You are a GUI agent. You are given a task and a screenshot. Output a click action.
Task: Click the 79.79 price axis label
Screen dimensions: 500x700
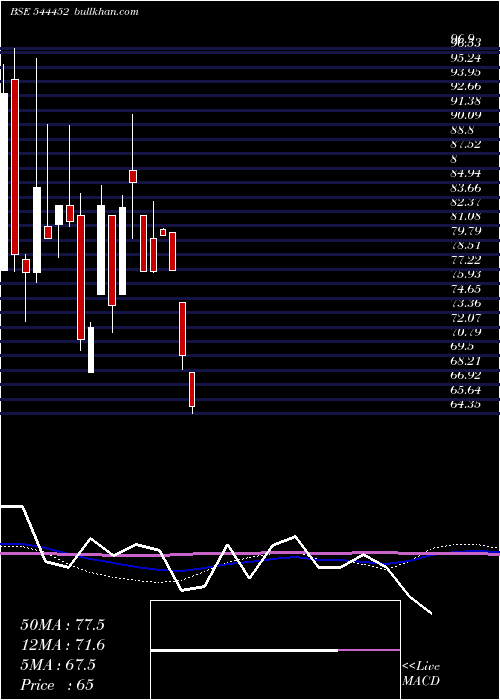point(466,231)
